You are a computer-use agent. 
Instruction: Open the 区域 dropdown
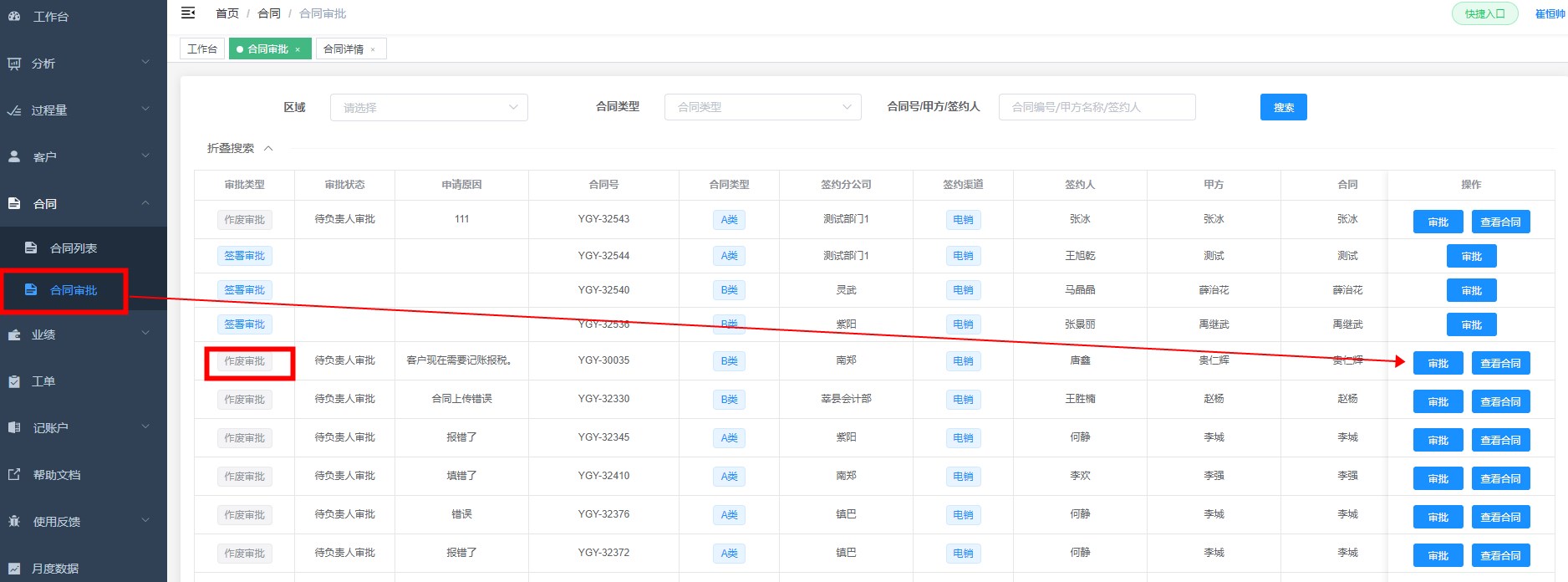pos(429,107)
